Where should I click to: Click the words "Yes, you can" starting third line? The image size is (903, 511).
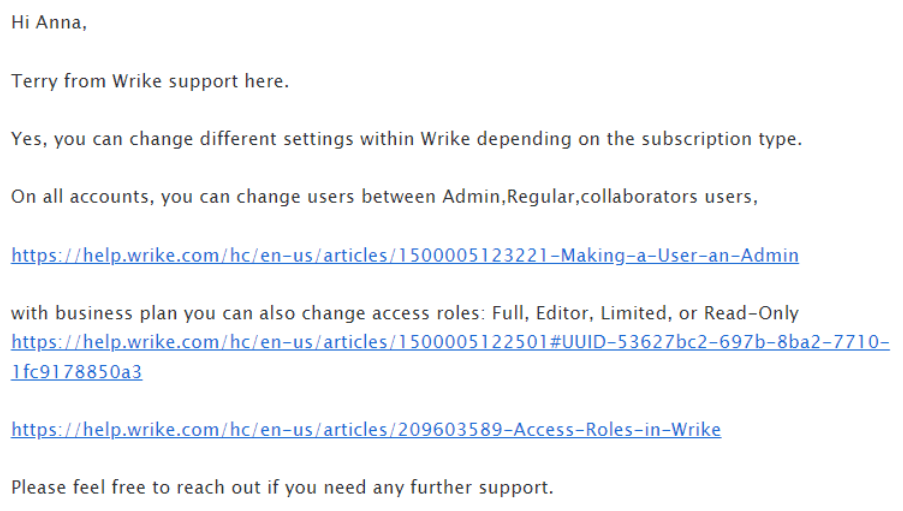click(x=67, y=139)
